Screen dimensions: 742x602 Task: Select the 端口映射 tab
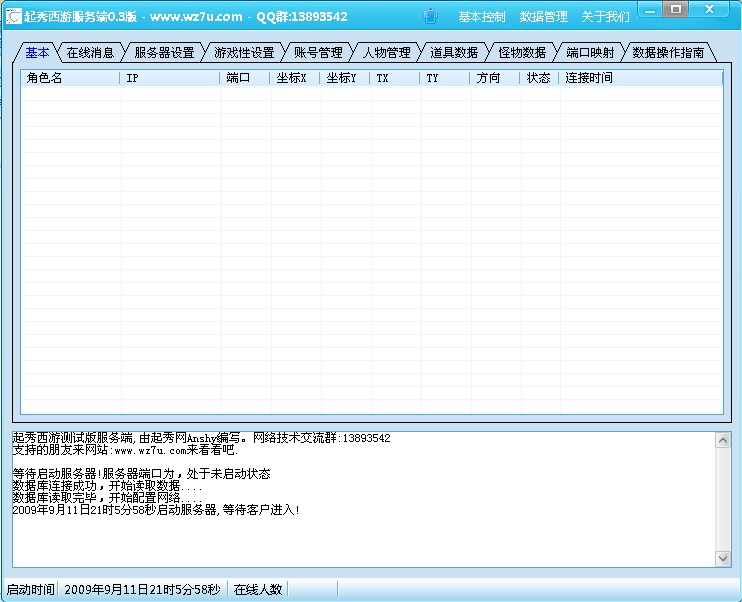click(590, 53)
